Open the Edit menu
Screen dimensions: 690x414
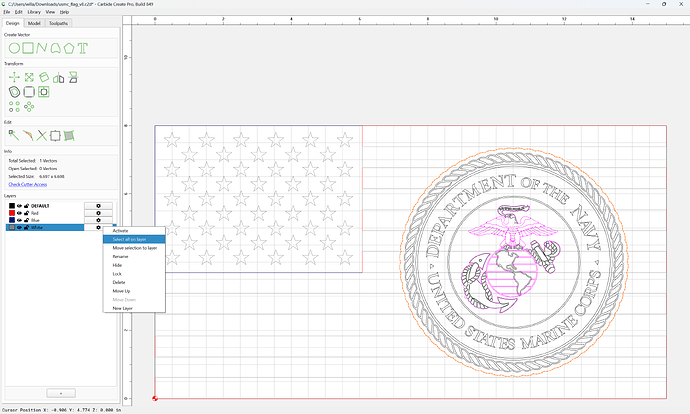pos(18,12)
